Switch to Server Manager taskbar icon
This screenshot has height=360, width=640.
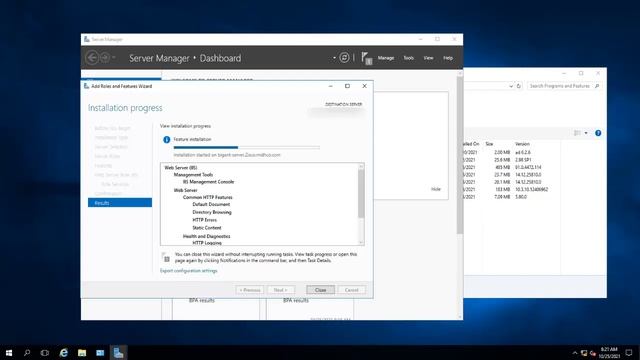[x=118, y=353]
